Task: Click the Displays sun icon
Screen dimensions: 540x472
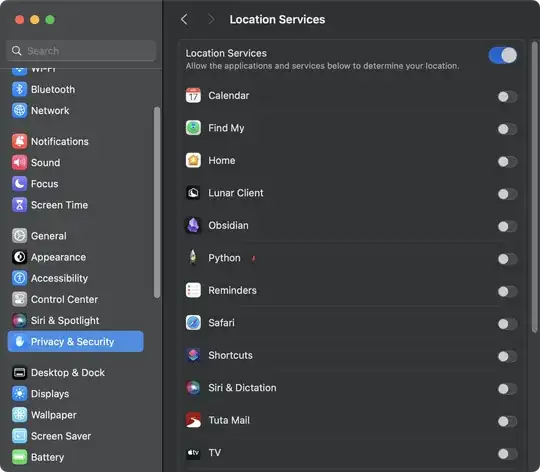Action: coord(19,394)
